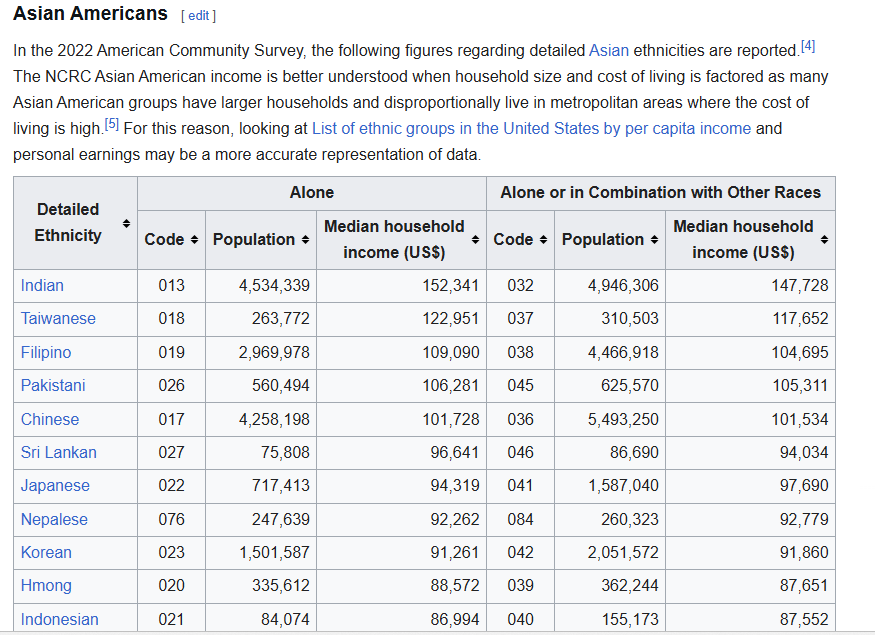Go to the Taiwanese ethnicity link
The width and height of the screenshot is (875, 635).
(x=58, y=319)
